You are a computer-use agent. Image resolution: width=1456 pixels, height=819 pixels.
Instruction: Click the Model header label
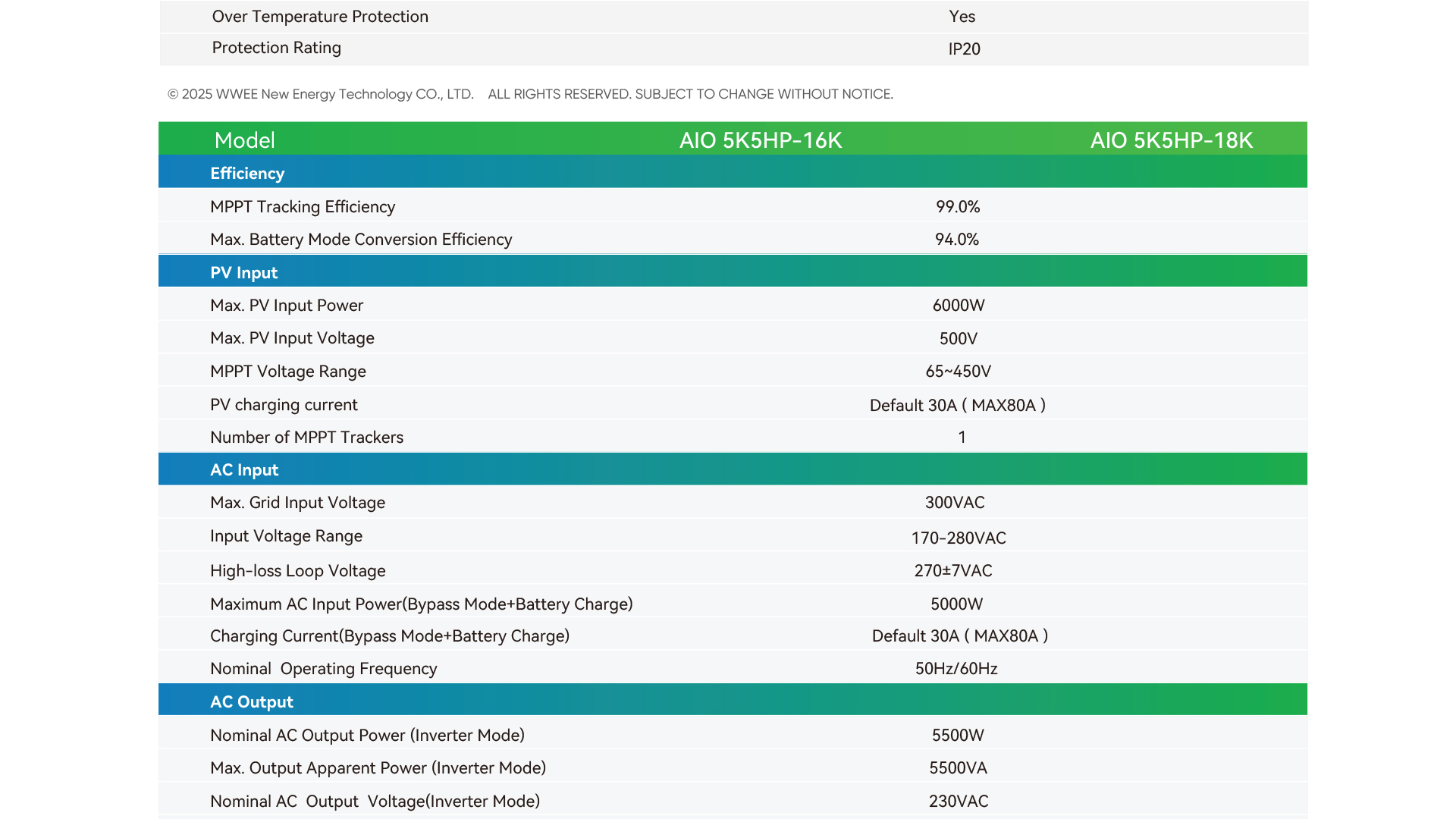coord(244,140)
